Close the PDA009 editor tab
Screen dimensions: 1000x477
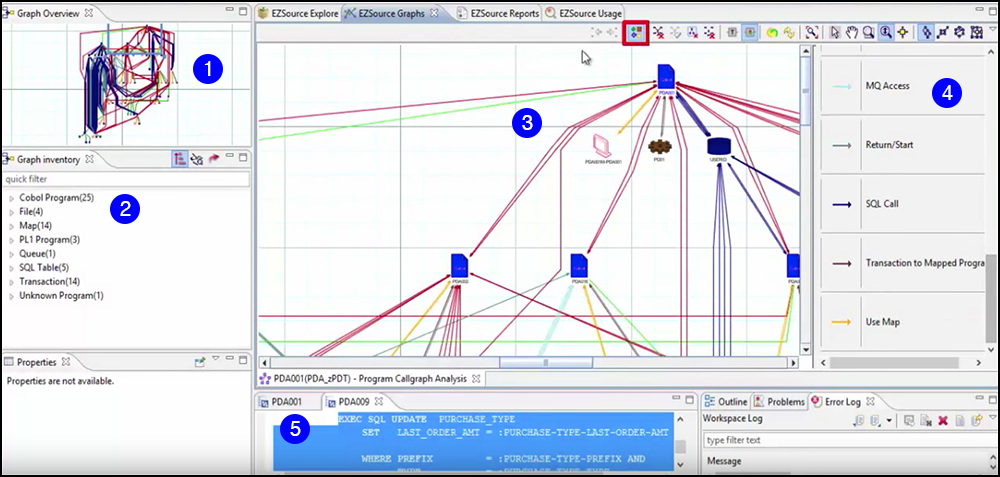[x=378, y=402]
